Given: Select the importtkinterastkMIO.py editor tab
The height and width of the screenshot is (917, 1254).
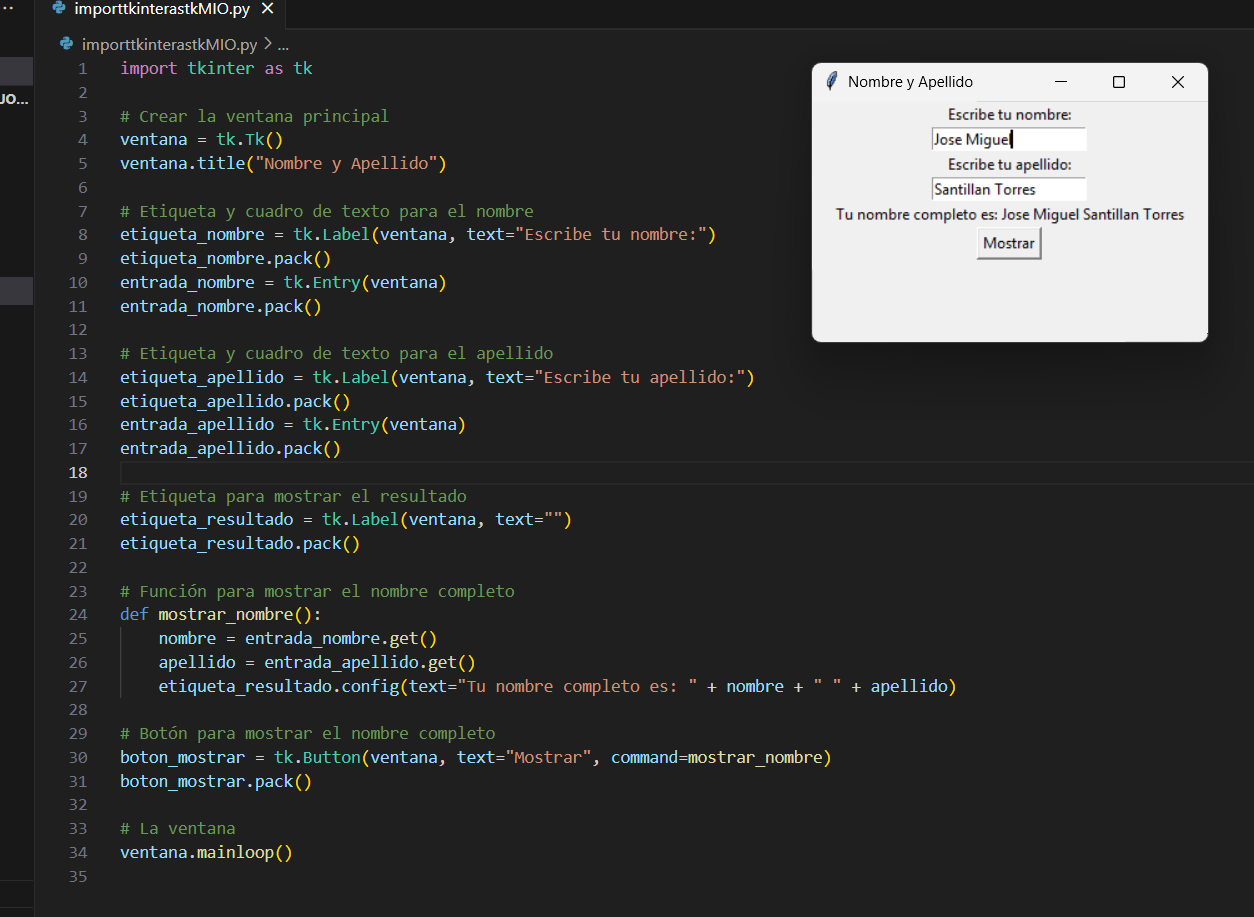Looking at the screenshot, I should click(161, 9).
